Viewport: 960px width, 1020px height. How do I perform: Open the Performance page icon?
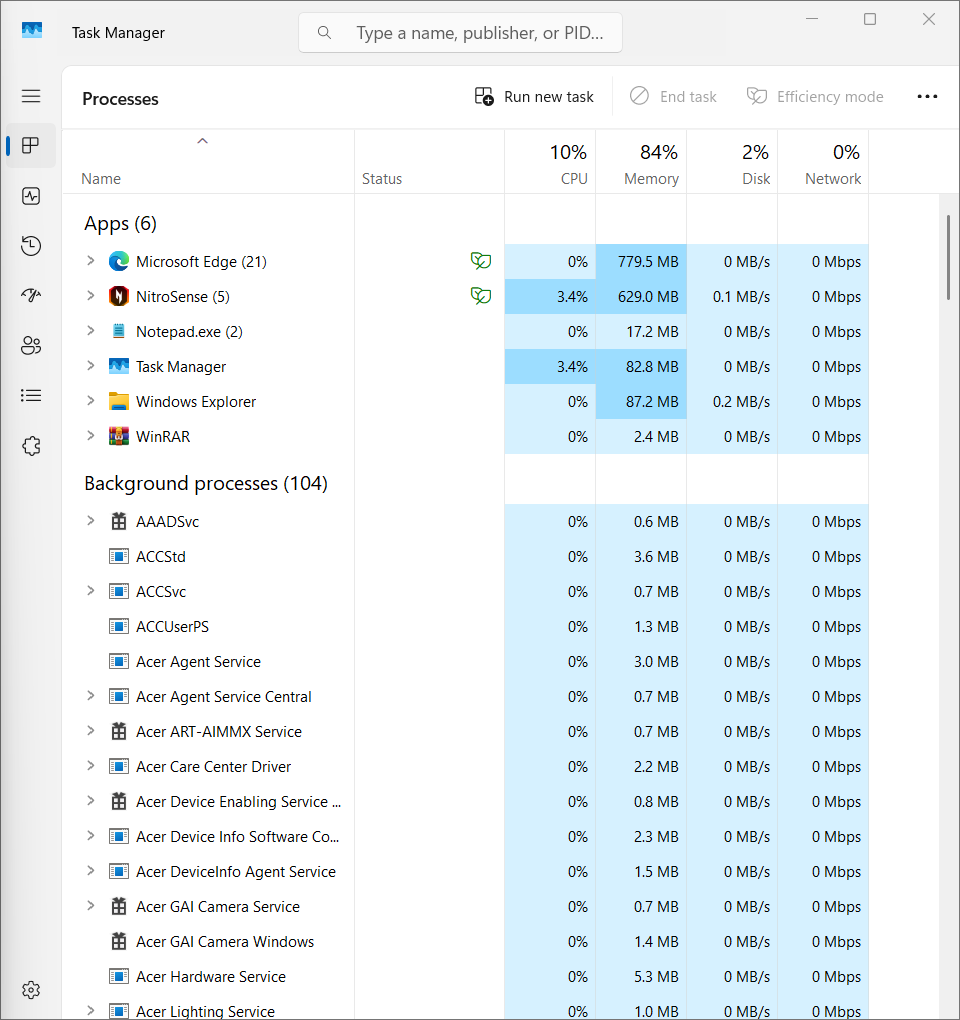(x=31, y=196)
